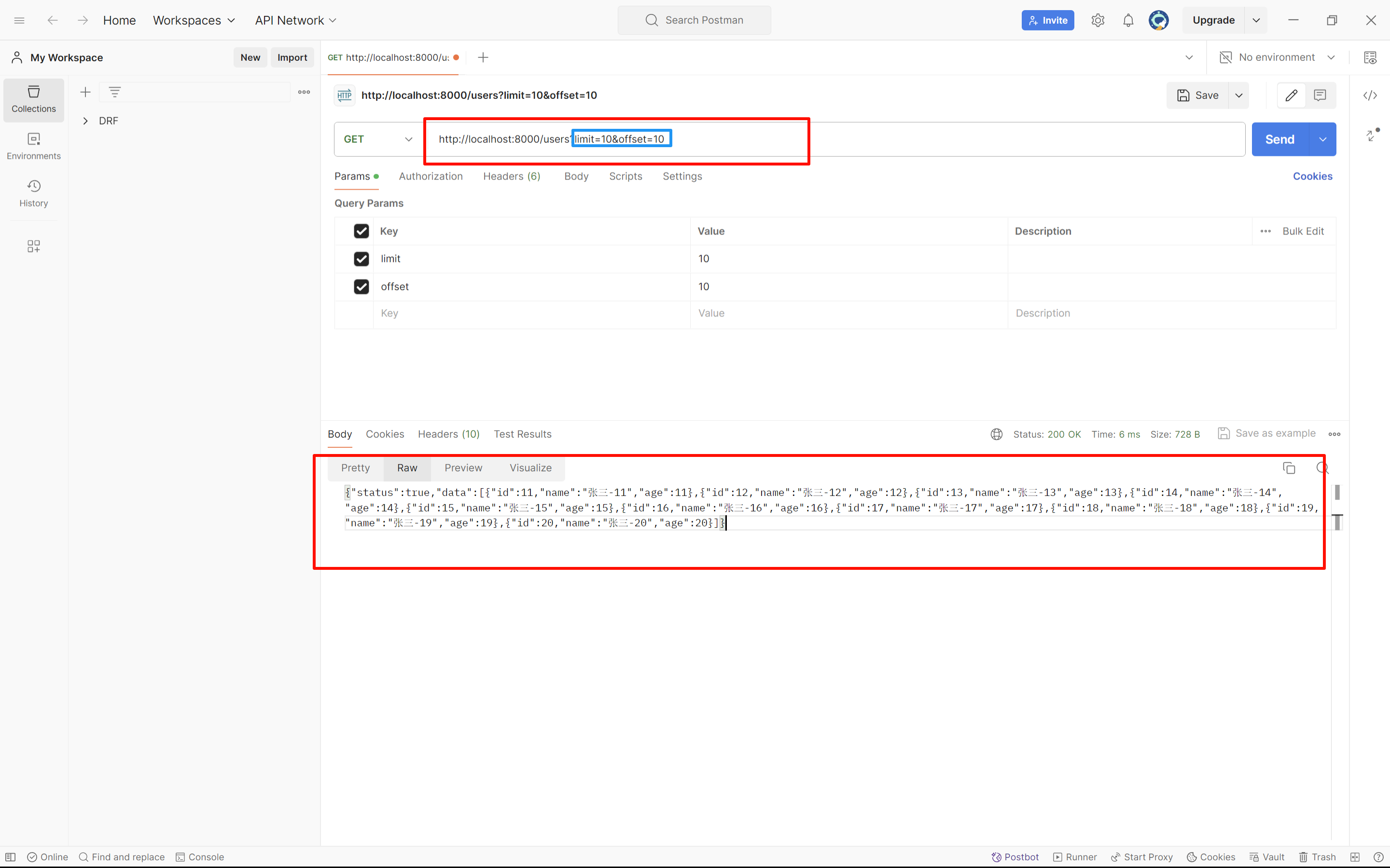Open the No environment selector
Screen dimensions: 1390x868
[1278, 57]
